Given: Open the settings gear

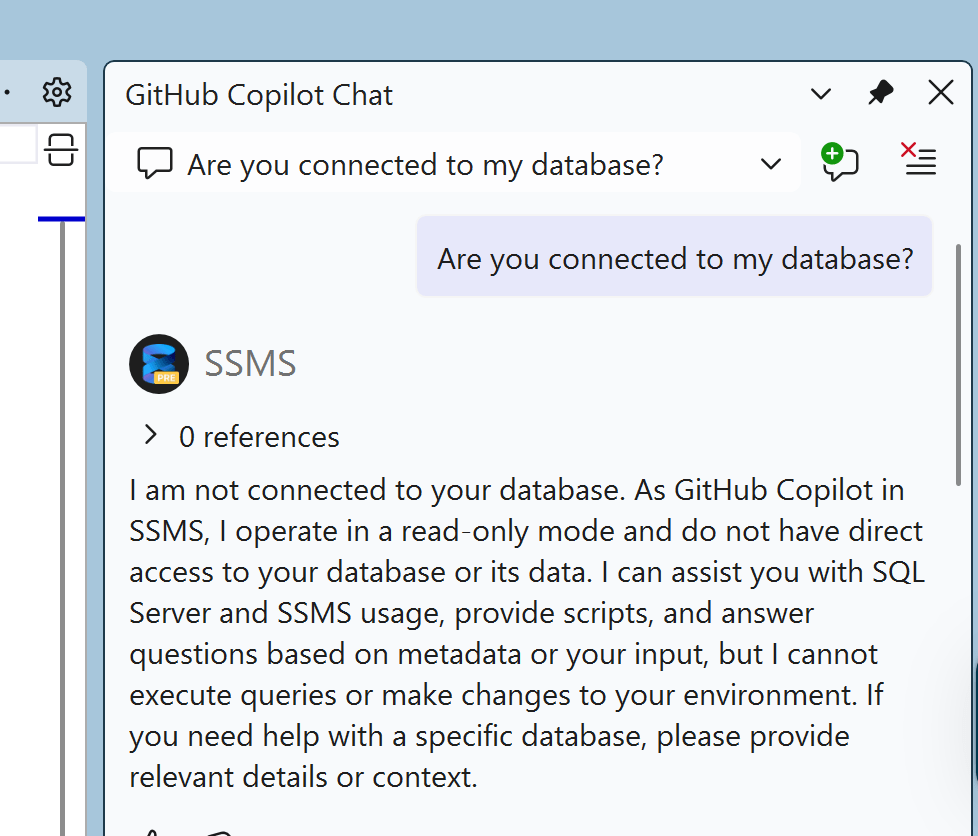Looking at the screenshot, I should 57,91.
